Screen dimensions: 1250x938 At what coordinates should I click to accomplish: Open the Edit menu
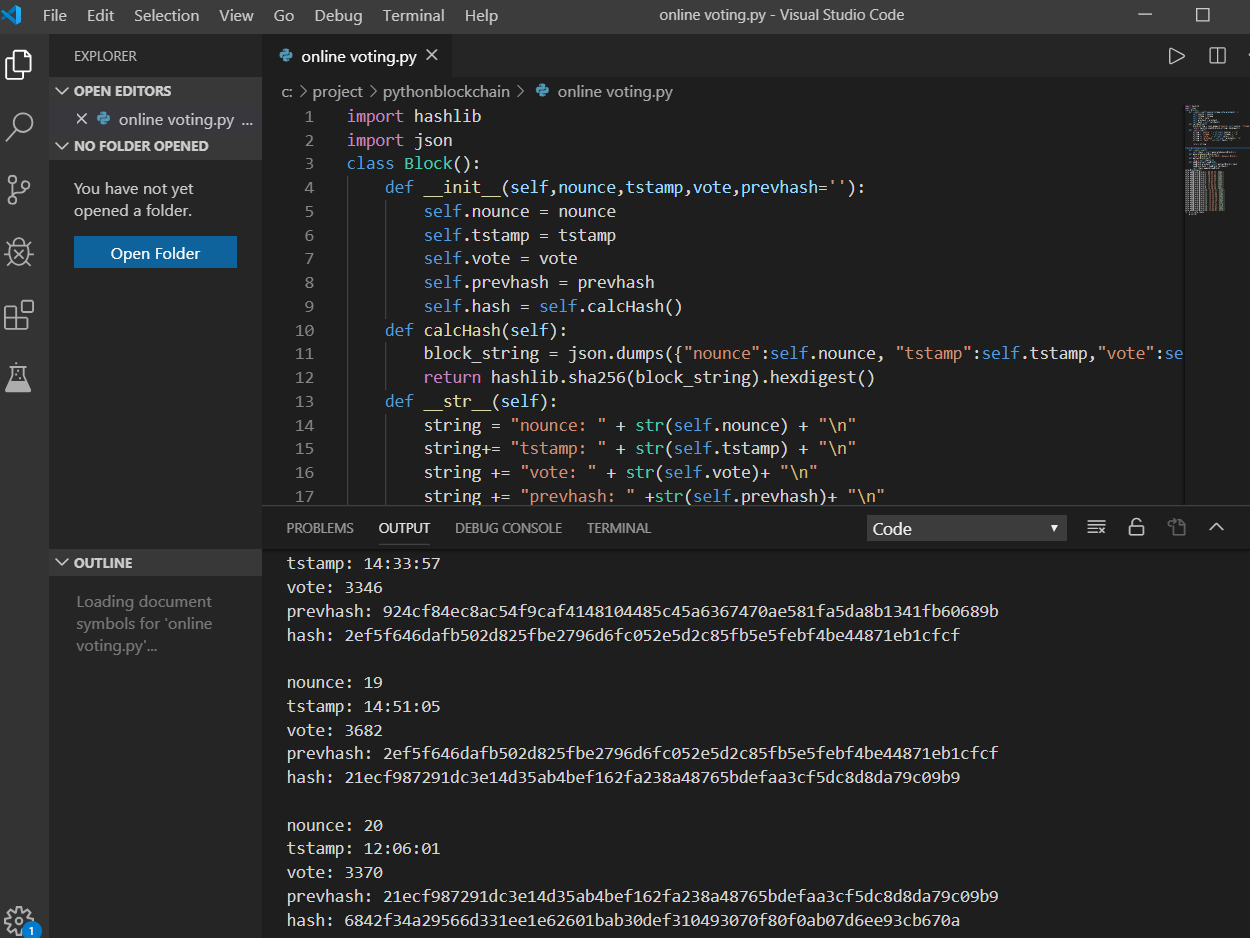(100, 15)
